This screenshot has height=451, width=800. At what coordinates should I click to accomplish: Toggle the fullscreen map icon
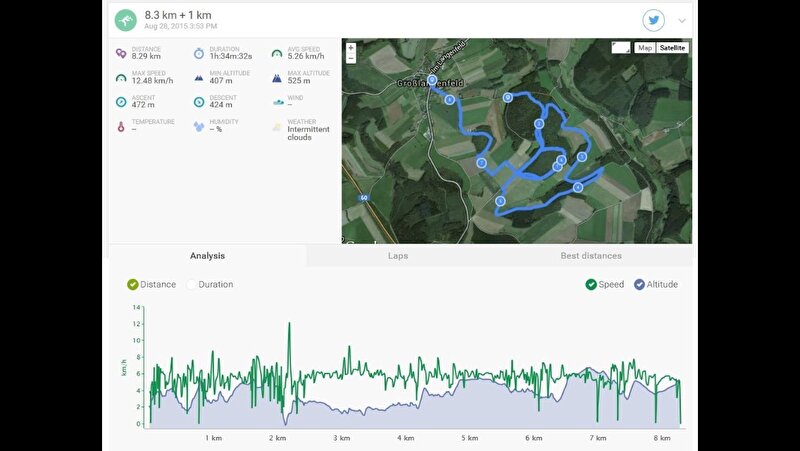click(620, 48)
